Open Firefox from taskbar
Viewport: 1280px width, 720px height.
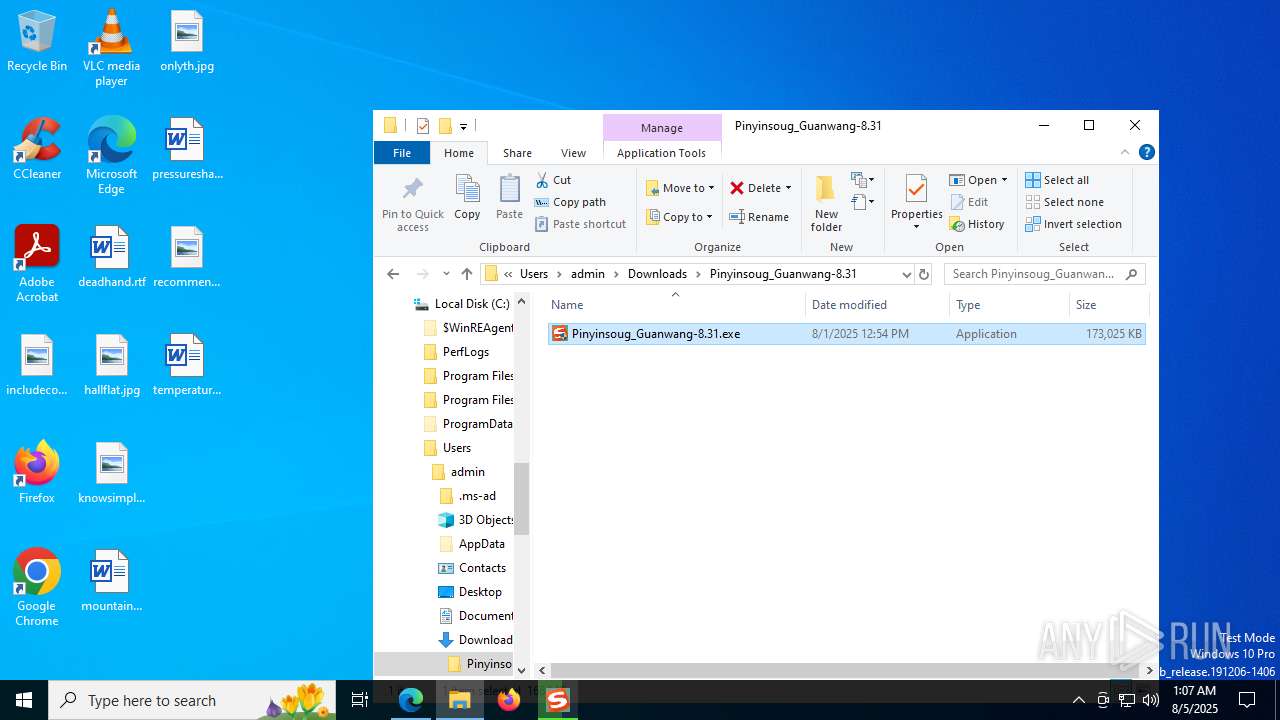tap(509, 700)
